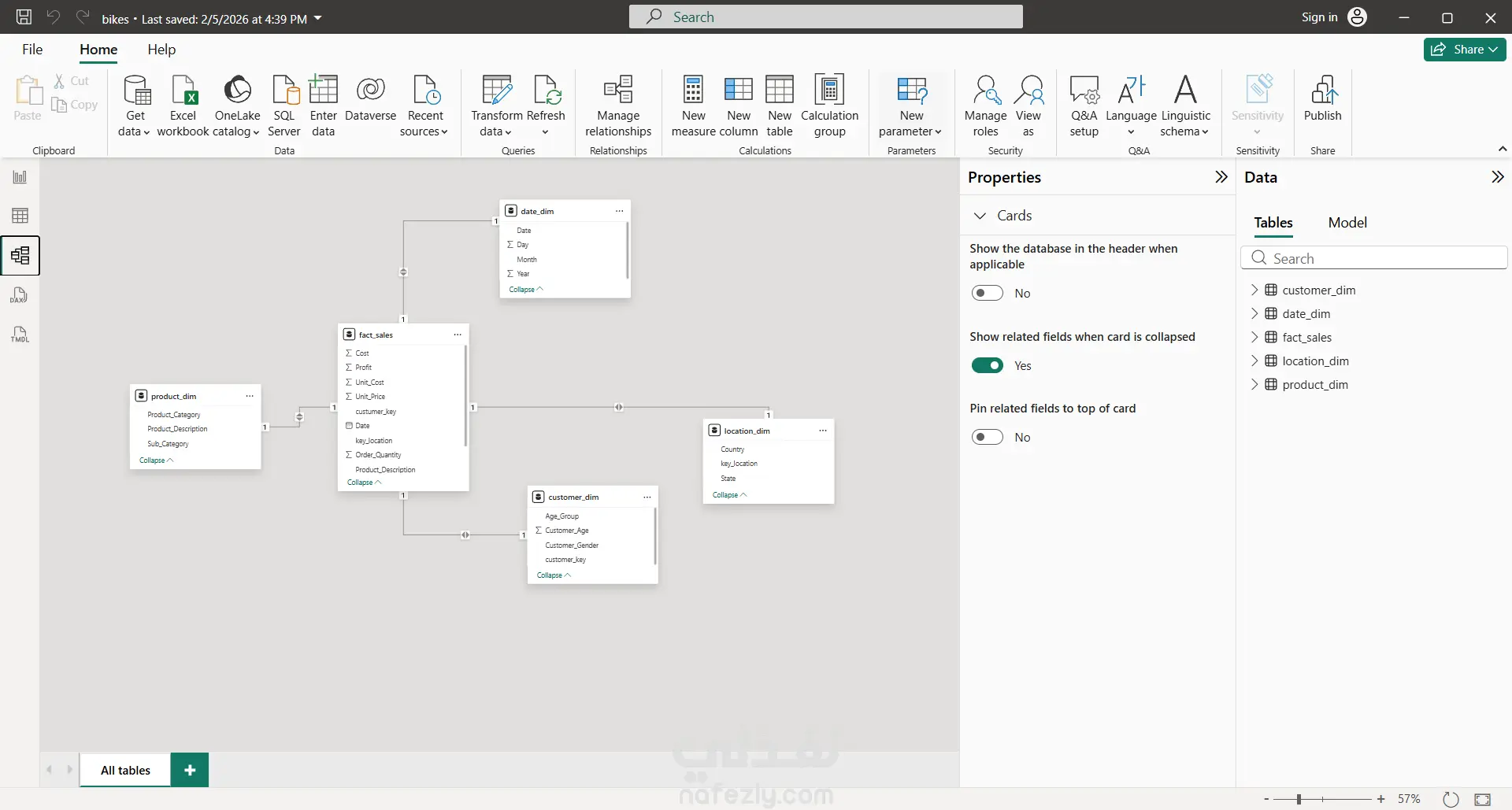The image size is (1512, 810).
Task: Select the Model view icon
Action: (20, 255)
